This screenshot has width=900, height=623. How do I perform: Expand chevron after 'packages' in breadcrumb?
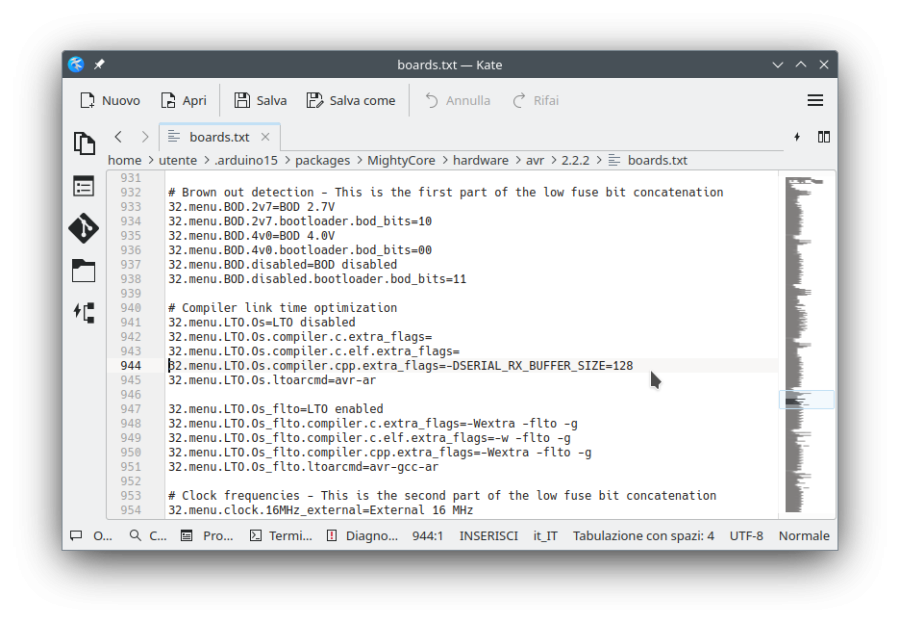359,160
